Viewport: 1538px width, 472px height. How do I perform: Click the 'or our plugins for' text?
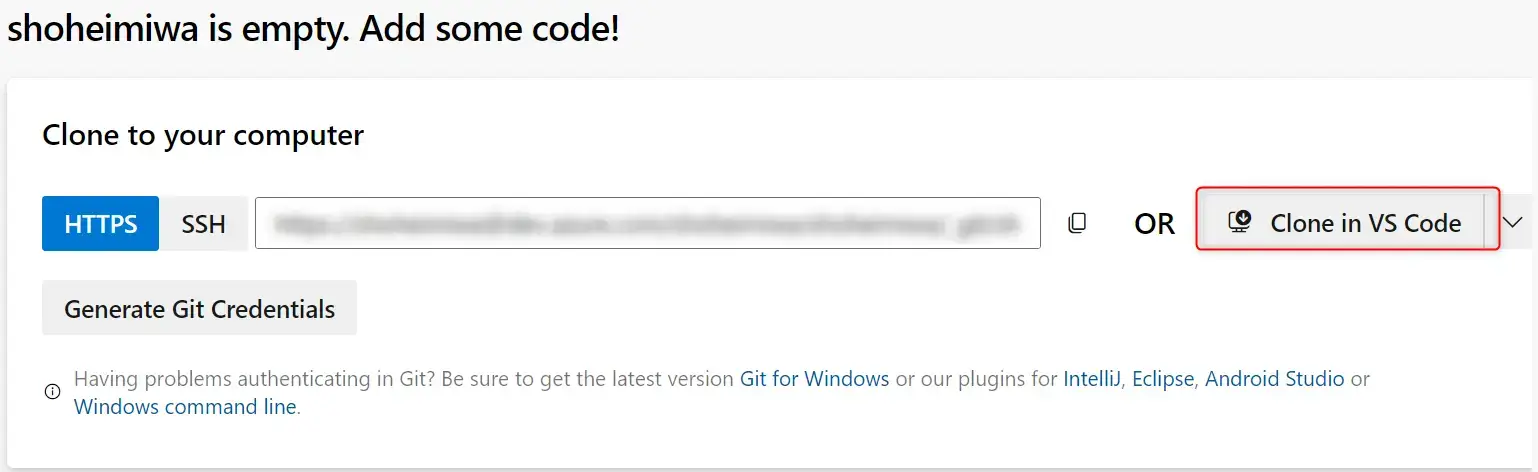click(976, 379)
